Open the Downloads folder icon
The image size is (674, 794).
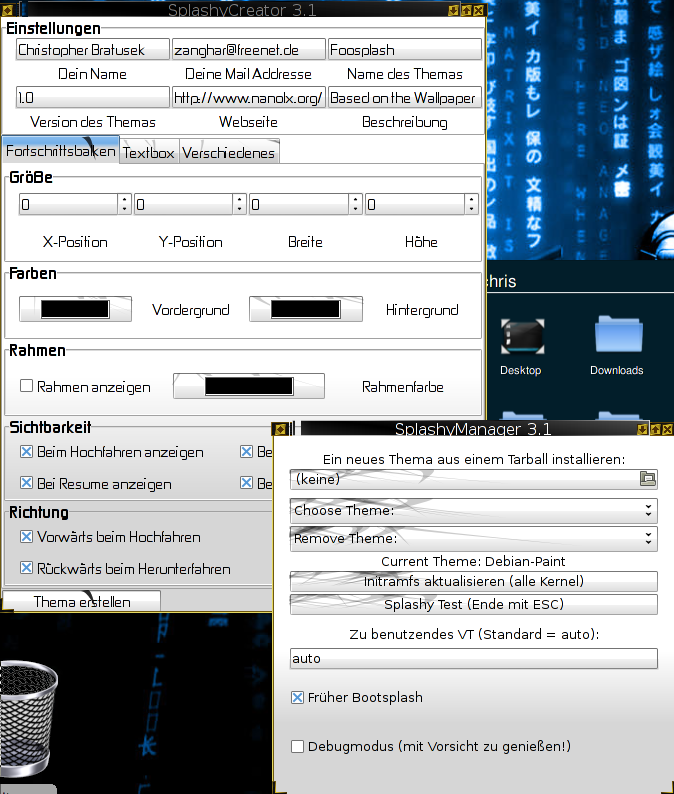(x=618, y=334)
